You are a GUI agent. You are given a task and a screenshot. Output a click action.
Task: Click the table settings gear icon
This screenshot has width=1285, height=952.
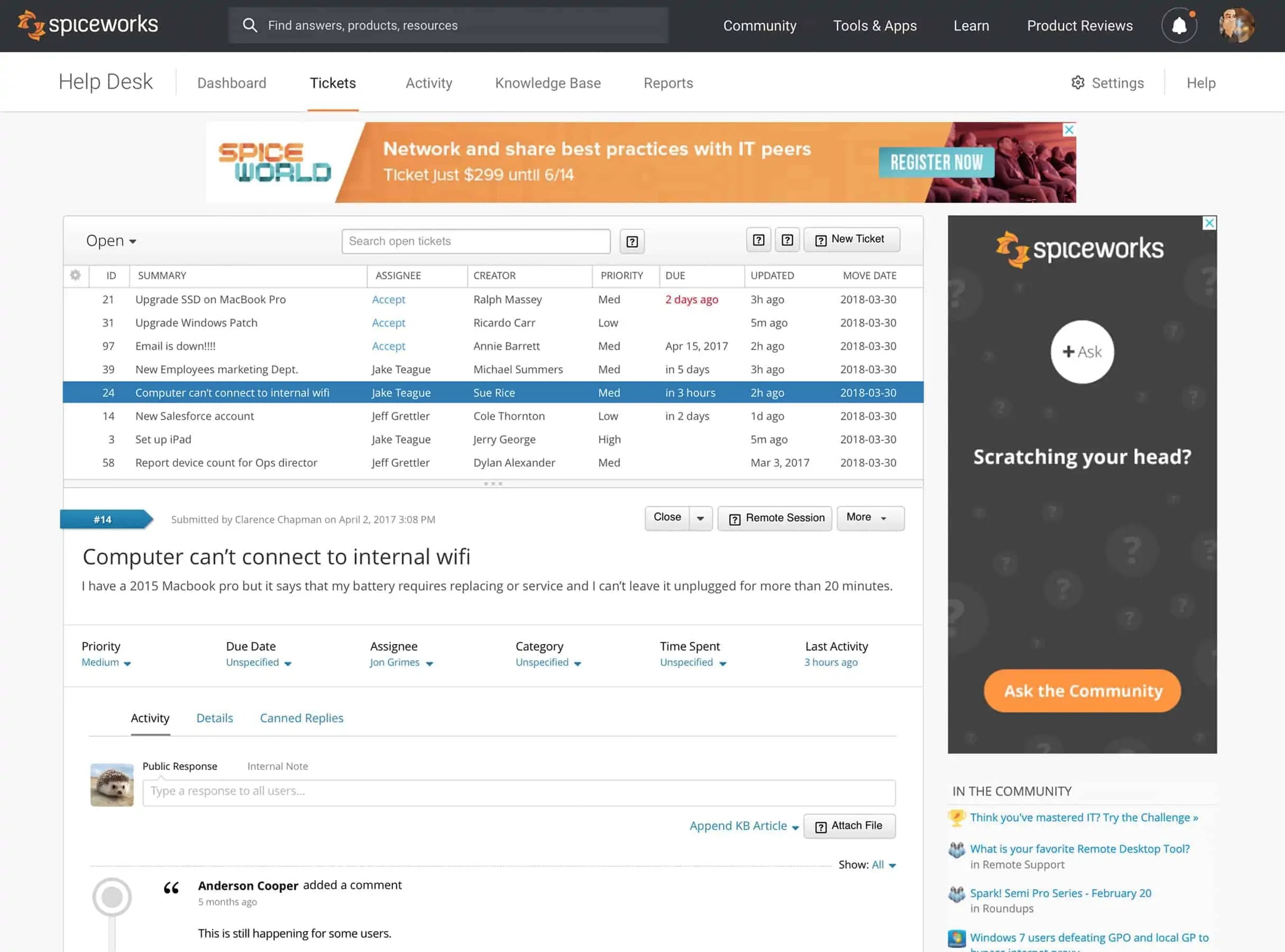point(76,276)
